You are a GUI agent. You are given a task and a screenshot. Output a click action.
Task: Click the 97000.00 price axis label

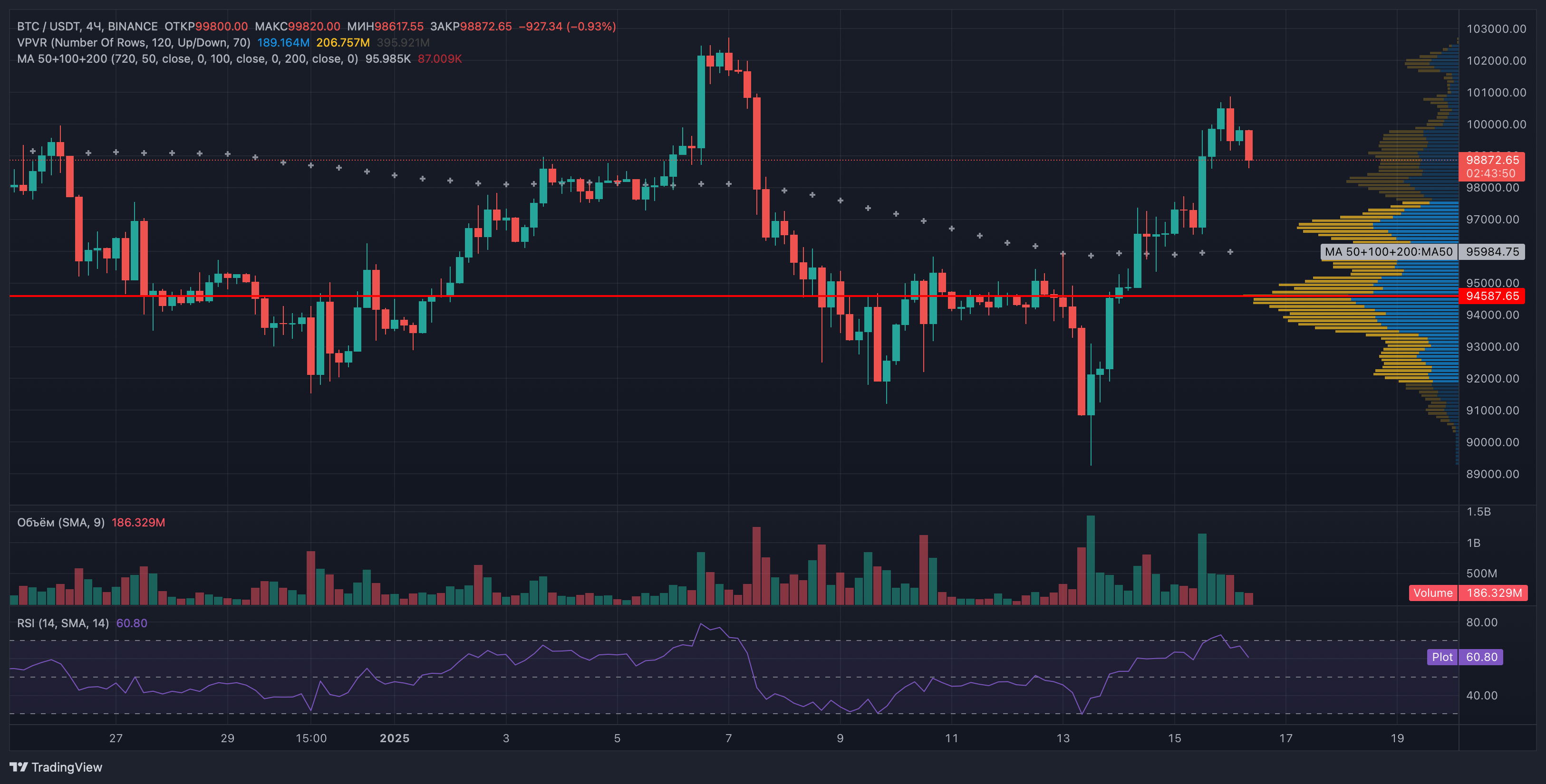1493,220
